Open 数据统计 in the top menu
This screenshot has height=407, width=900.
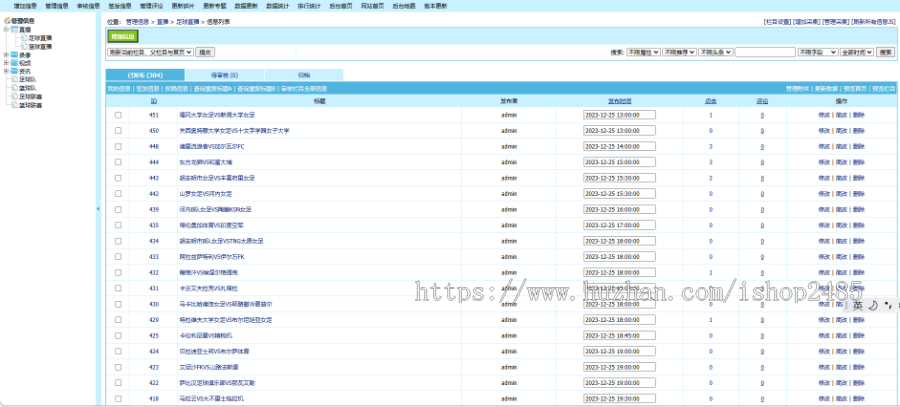(x=278, y=6)
